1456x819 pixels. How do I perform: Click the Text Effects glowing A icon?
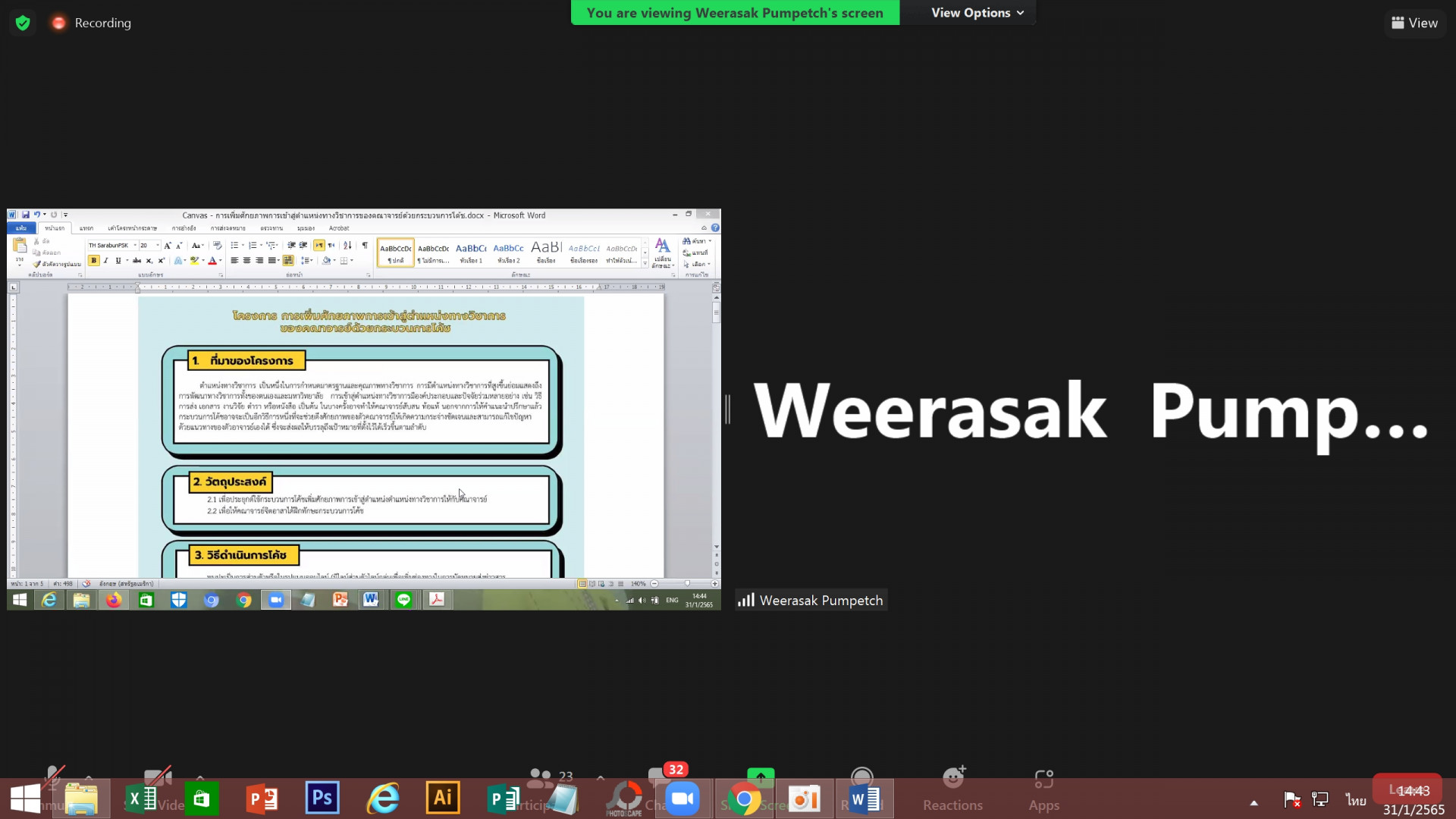pos(178,260)
